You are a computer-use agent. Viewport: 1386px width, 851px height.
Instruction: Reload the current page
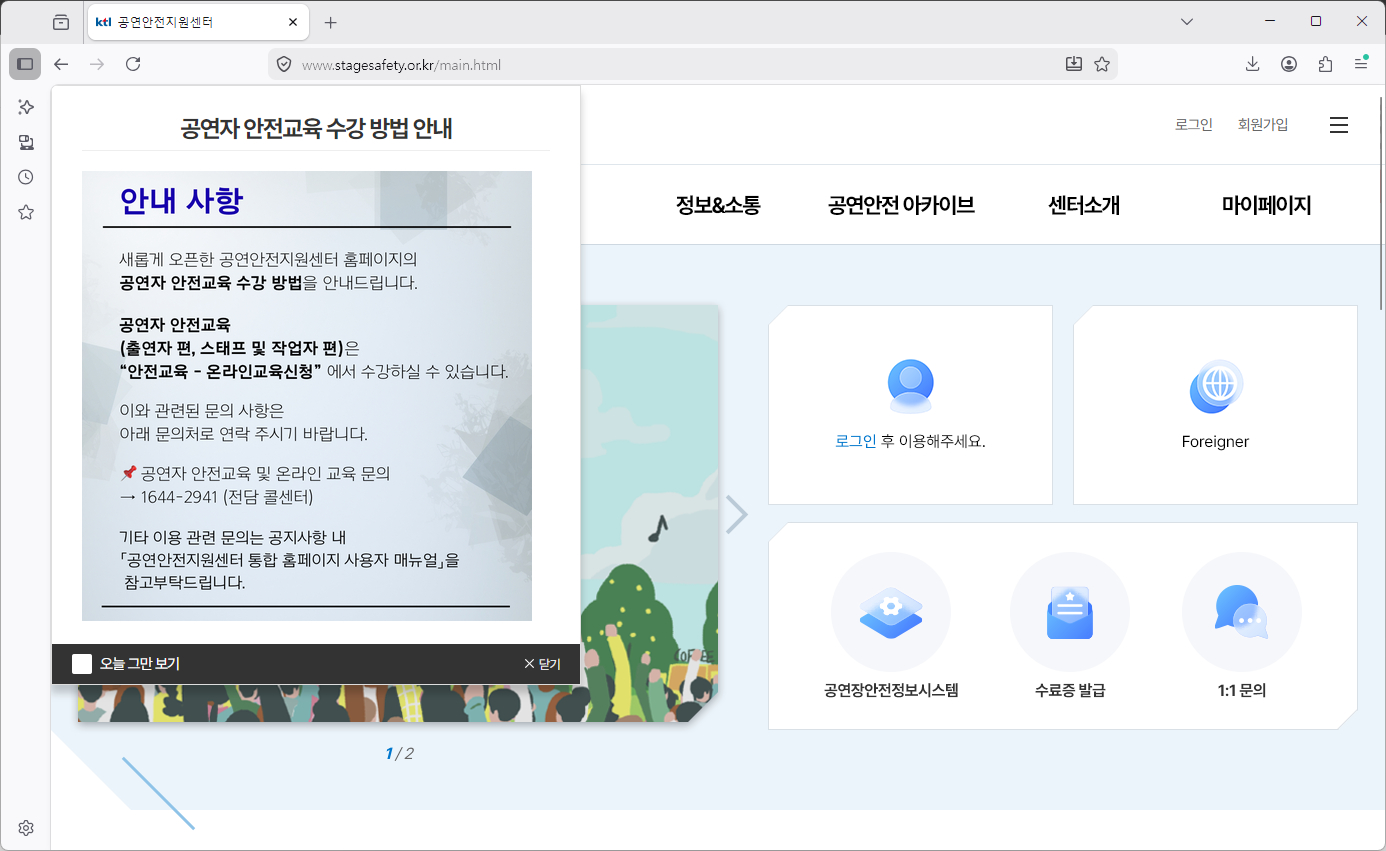tap(133, 64)
